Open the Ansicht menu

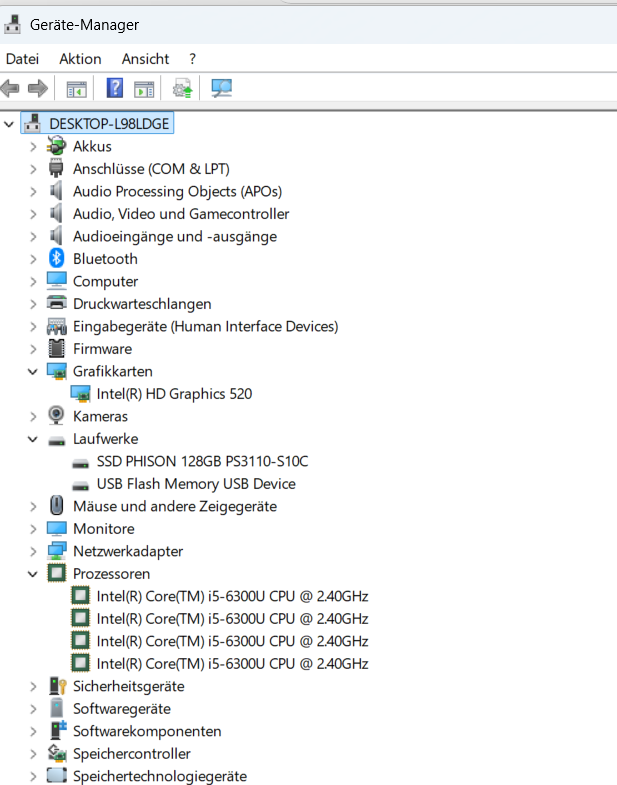145,59
